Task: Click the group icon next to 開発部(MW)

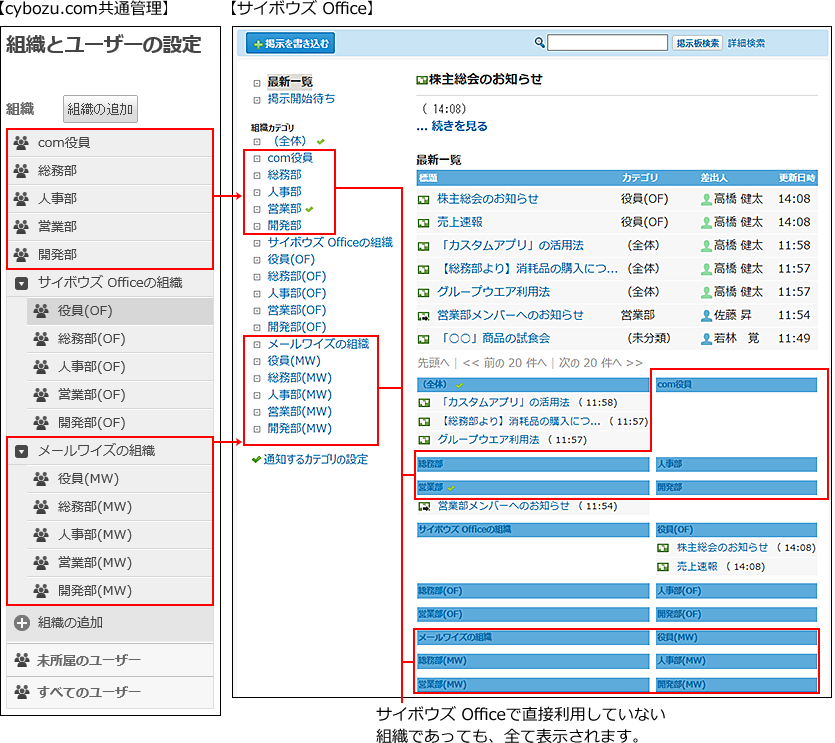Action: [x=42, y=590]
